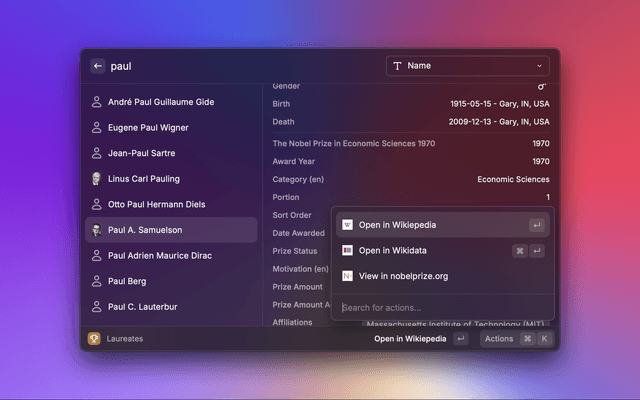This screenshot has height=400, width=640.
Task: Click the Laureates trophy icon
Action: click(x=94, y=339)
